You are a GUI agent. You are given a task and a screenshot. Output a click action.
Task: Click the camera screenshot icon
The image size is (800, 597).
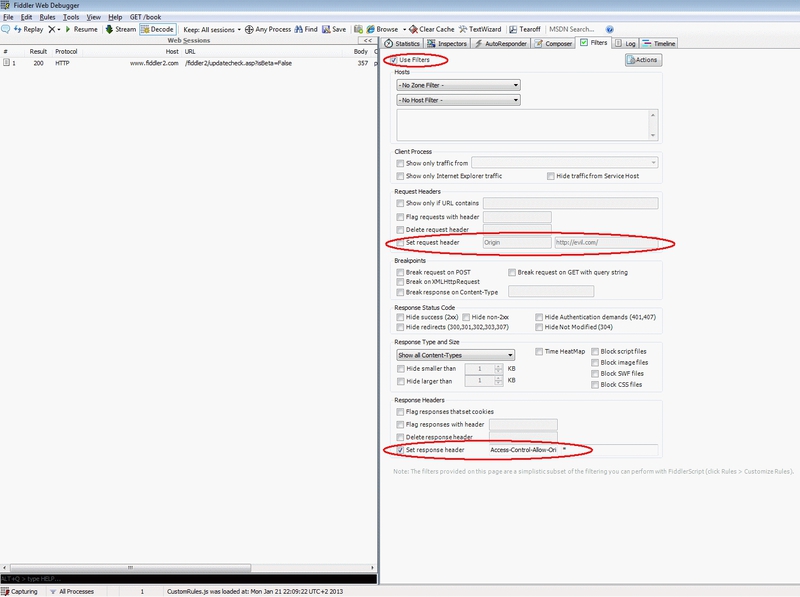coord(358,30)
